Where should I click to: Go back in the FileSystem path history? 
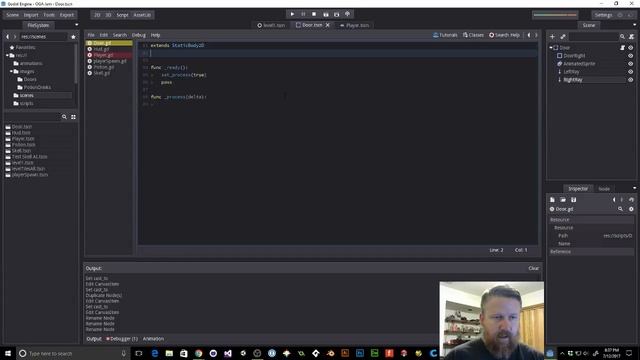(7, 37)
